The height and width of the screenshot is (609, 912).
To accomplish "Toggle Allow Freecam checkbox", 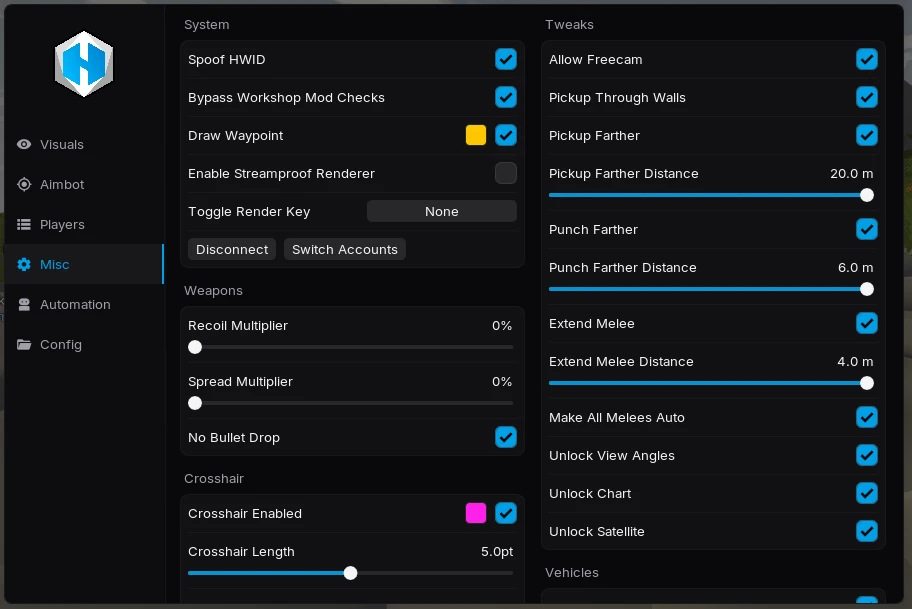I will (x=867, y=59).
